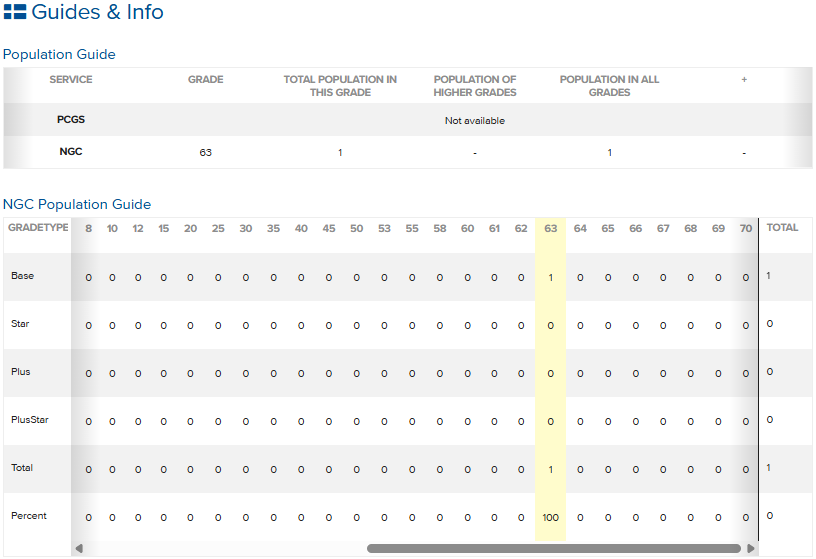Select the PlusStar gradetype row label
Viewport: 816px width, 559px height.
pyautogui.click(x=30, y=420)
